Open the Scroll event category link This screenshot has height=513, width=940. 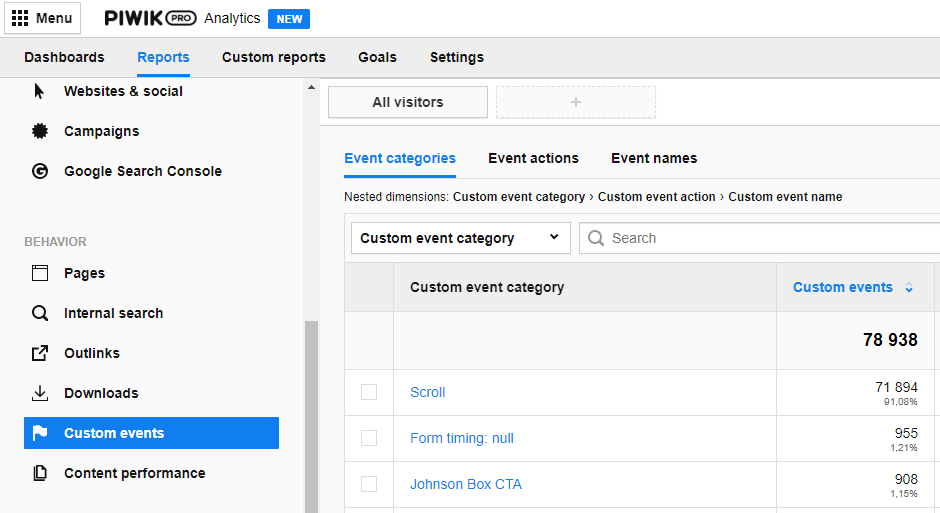[x=427, y=392]
